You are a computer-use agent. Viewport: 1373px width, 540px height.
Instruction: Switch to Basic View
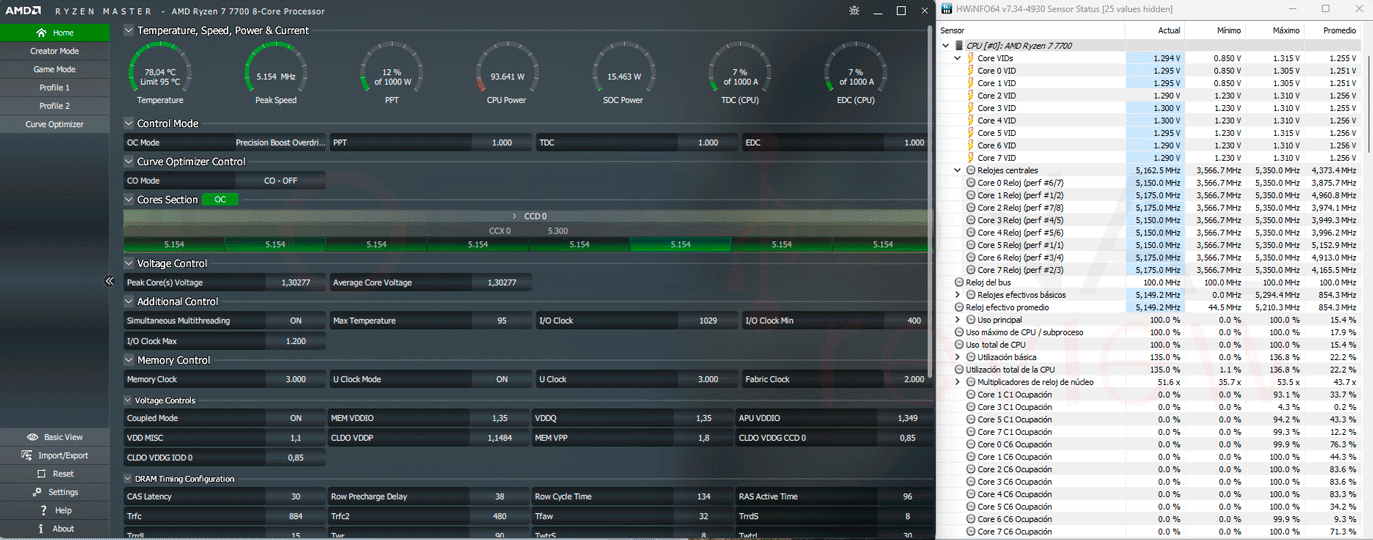(x=54, y=437)
